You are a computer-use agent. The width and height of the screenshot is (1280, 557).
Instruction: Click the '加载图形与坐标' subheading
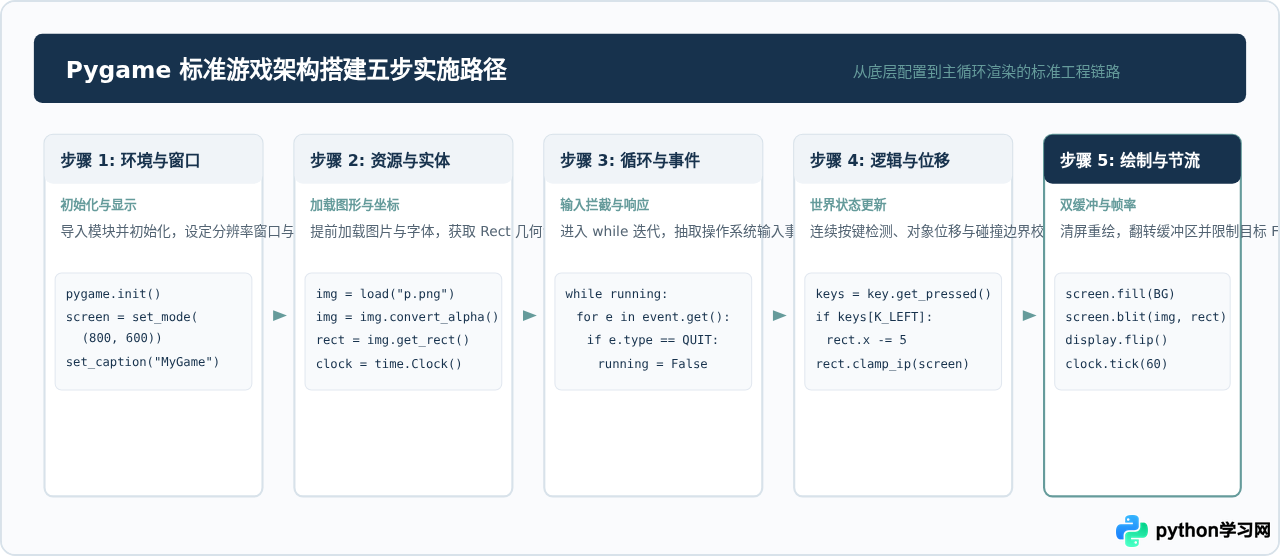coord(354,205)
